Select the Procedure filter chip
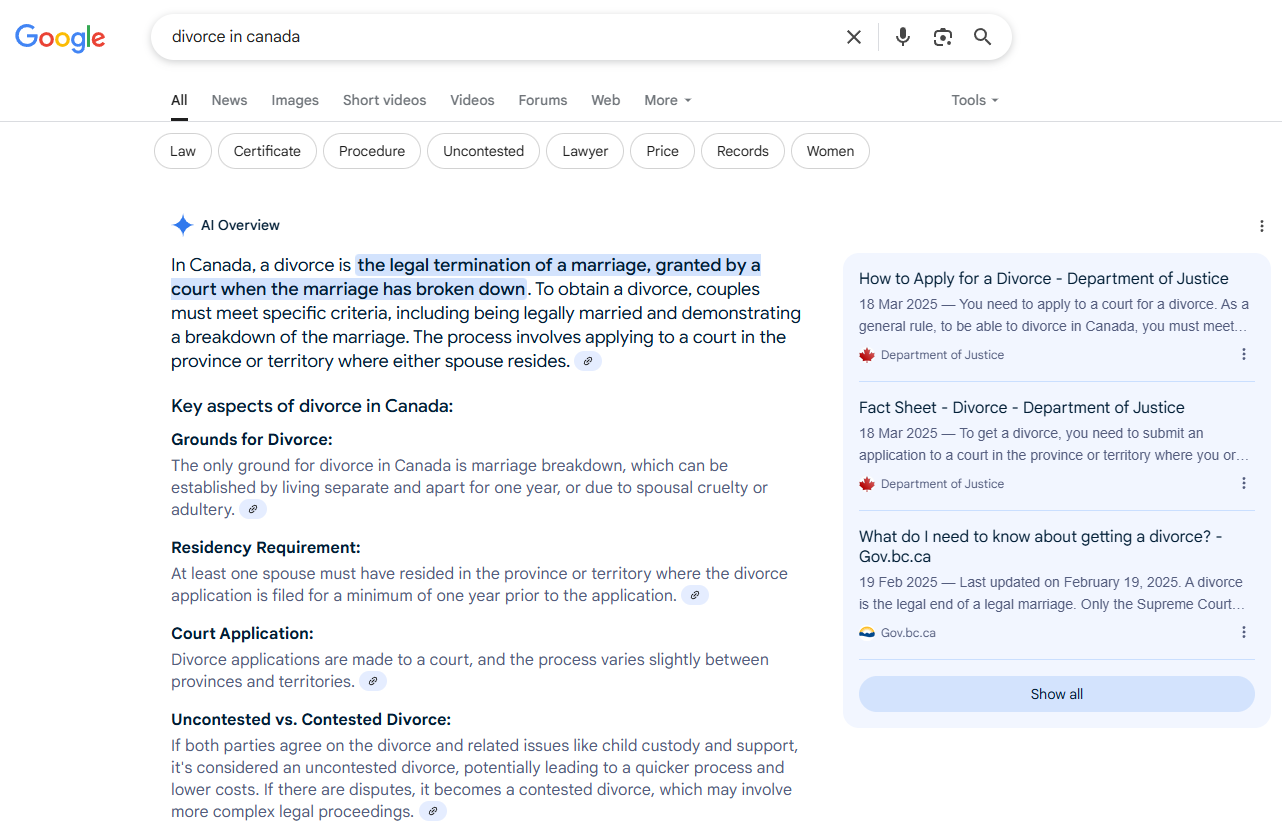Image resolution: width=1282 pixels, height=826 pixels. coord(372,151)
